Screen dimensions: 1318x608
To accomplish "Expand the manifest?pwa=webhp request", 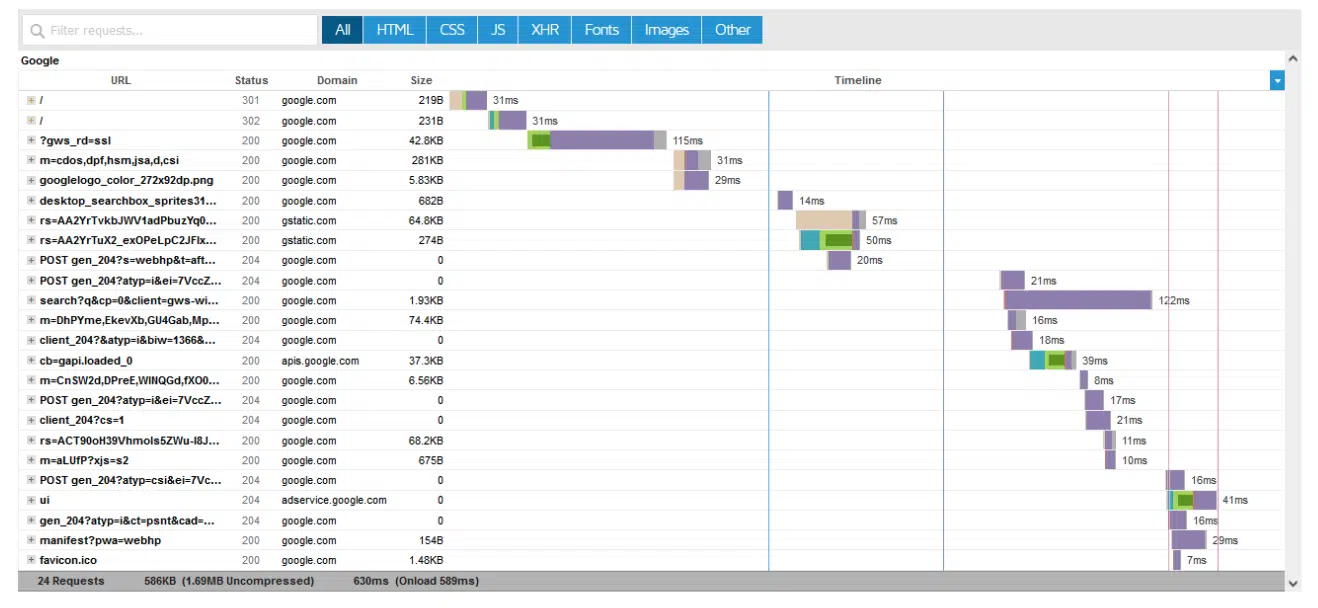I will click(x=31, y=541).
